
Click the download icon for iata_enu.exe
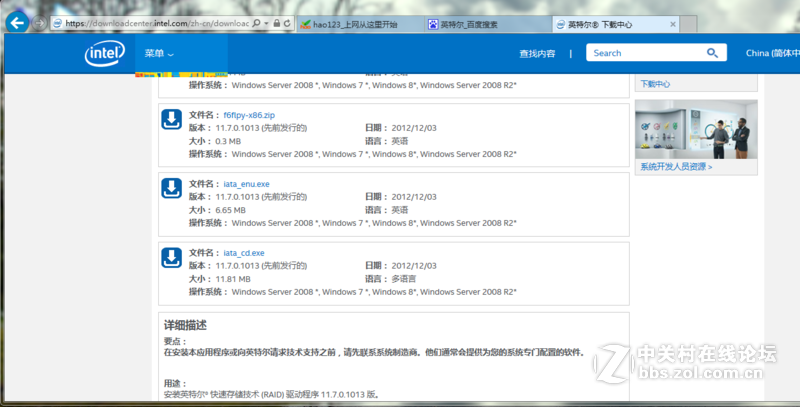[171, 188]
